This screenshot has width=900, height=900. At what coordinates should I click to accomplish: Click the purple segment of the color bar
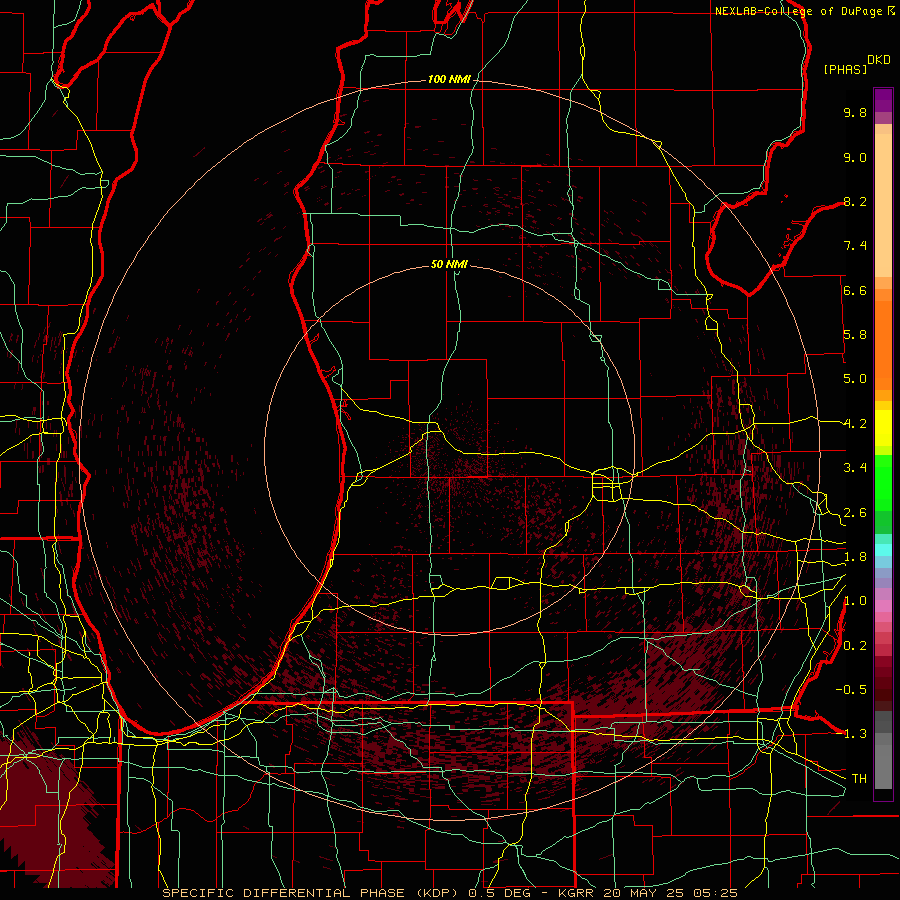tap(883, 100)
